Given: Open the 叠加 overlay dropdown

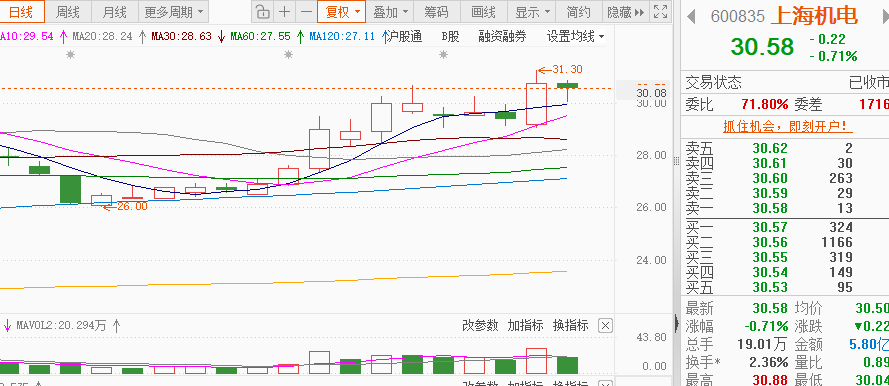Looking at the screenshot, I should point(390,12).
